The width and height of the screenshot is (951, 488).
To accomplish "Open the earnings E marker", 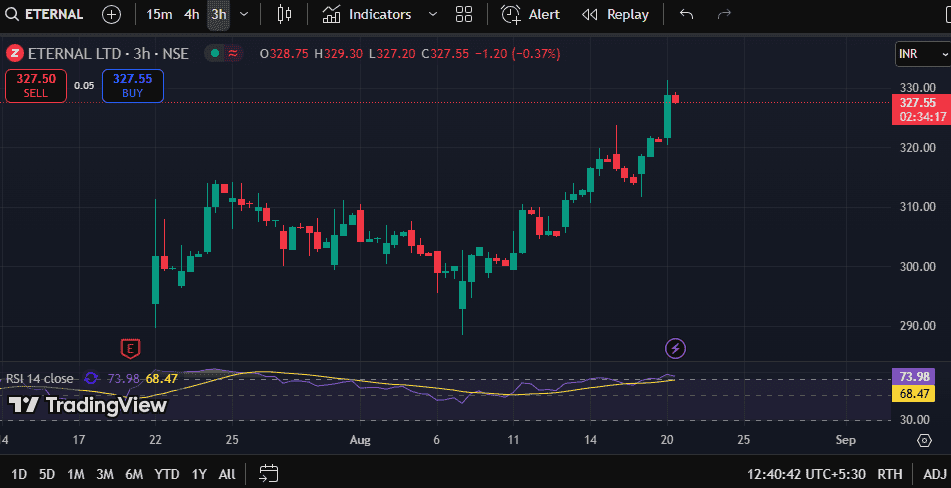I will pos(130,349).
